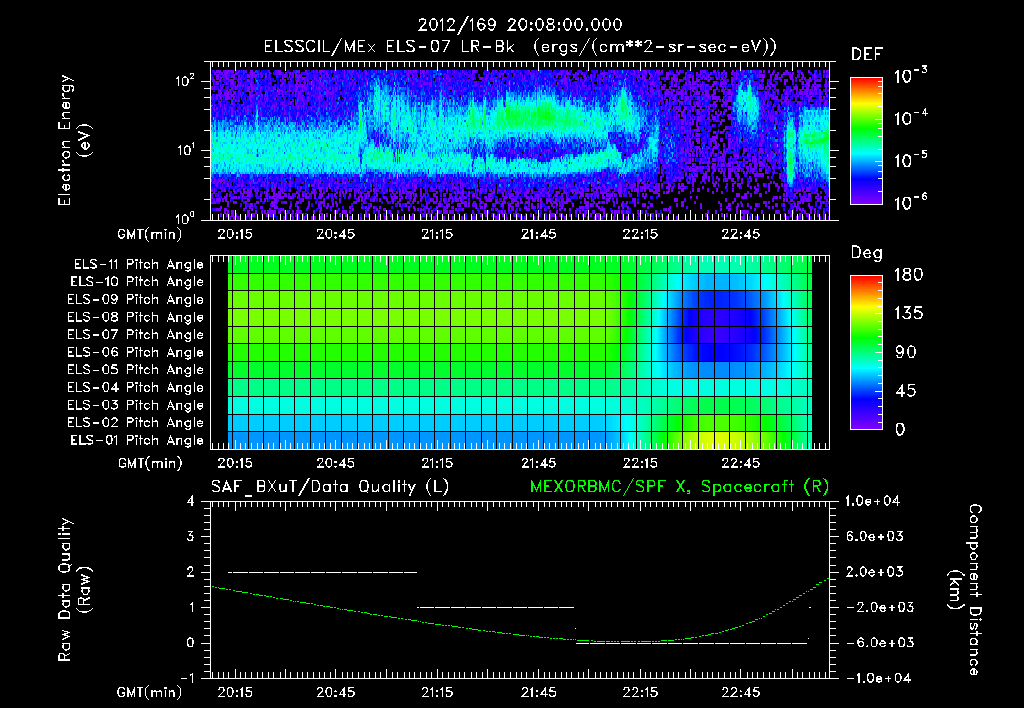Select the 'ELS-08 Pitch Angle' row label
The image size is (1024, 708).
(x=136, y=317)
